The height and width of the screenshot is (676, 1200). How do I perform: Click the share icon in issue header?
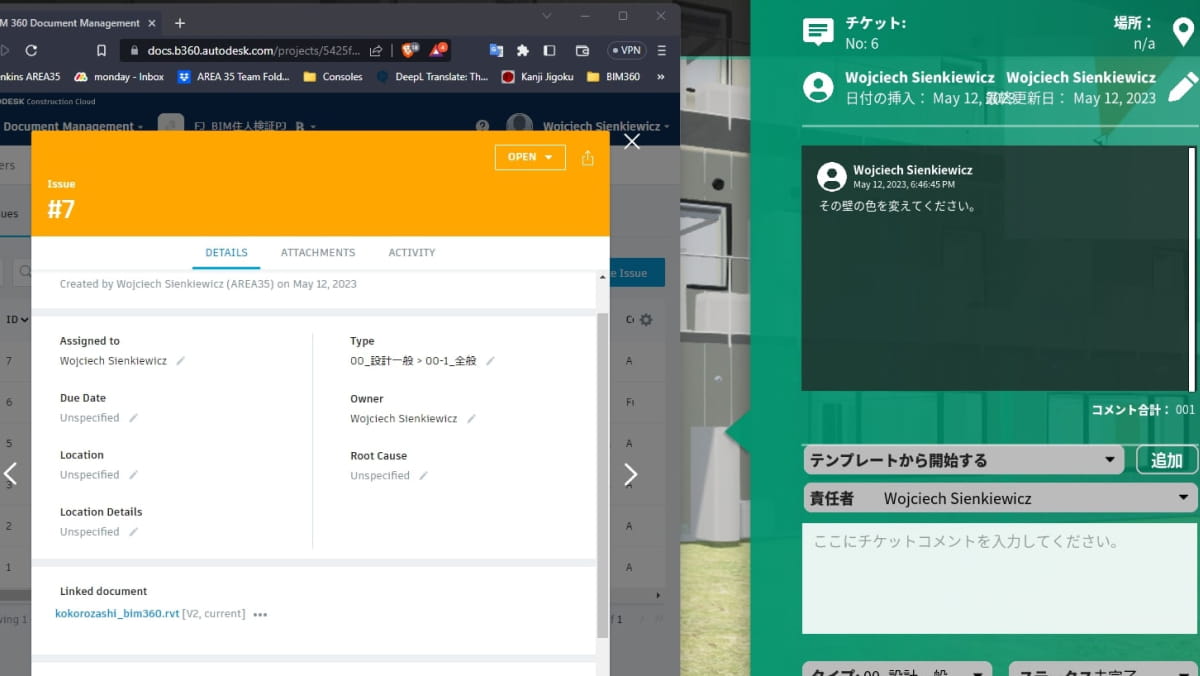pos(587,158)
